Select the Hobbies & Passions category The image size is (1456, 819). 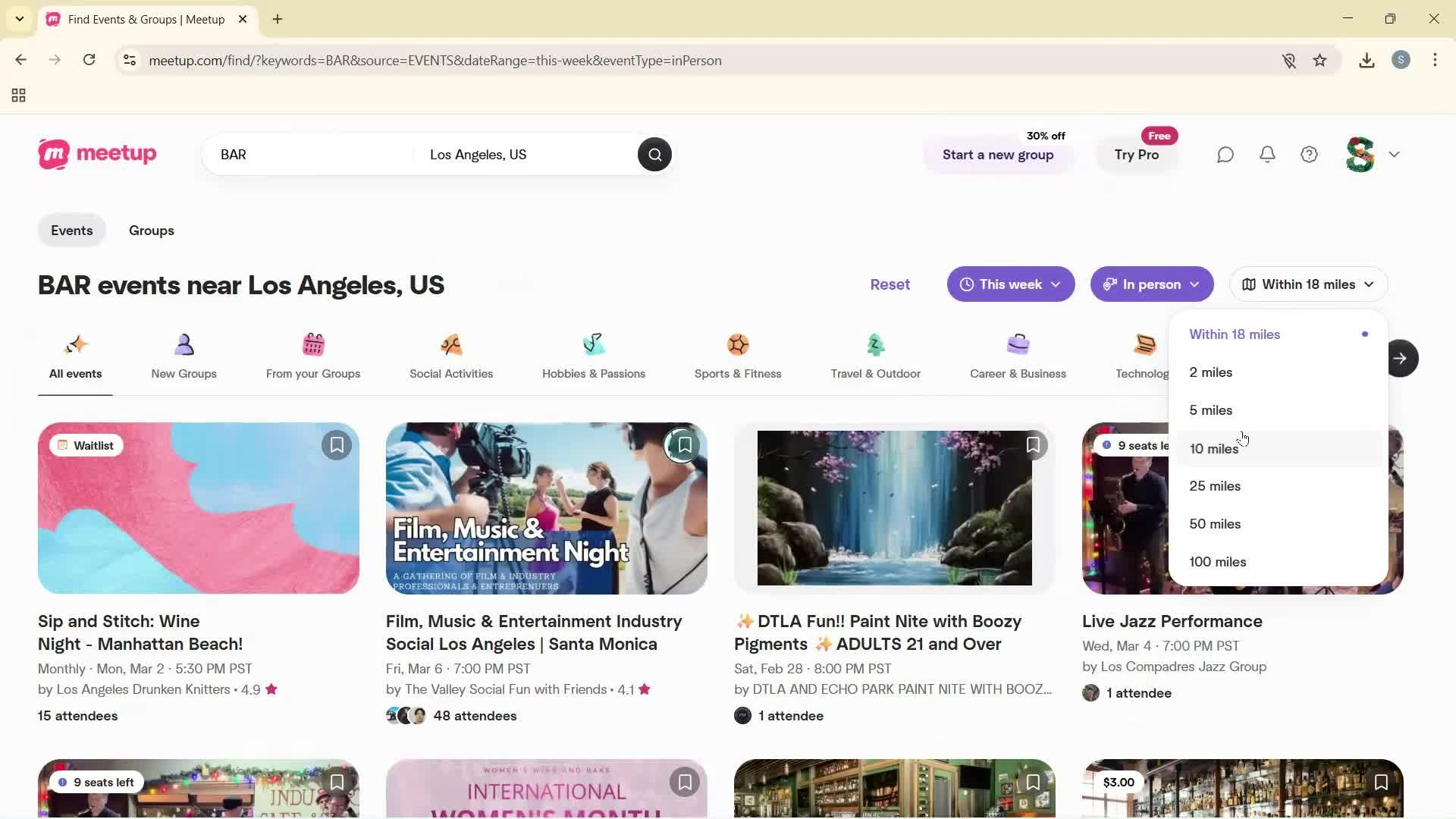coord(594,345)
